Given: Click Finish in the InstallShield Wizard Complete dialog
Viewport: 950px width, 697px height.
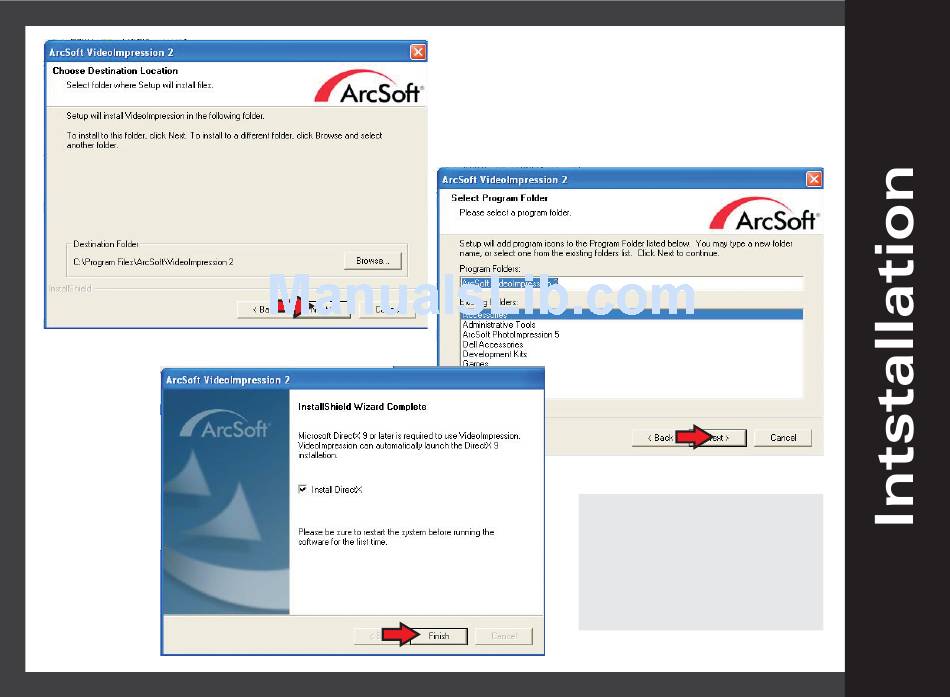Looking at the screenshot, I should pos(439,636).
